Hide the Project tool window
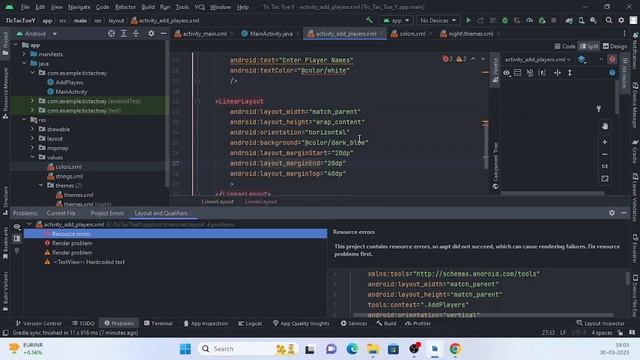The height and width of the screenshot is (360, 640). [x=163, y=33]
